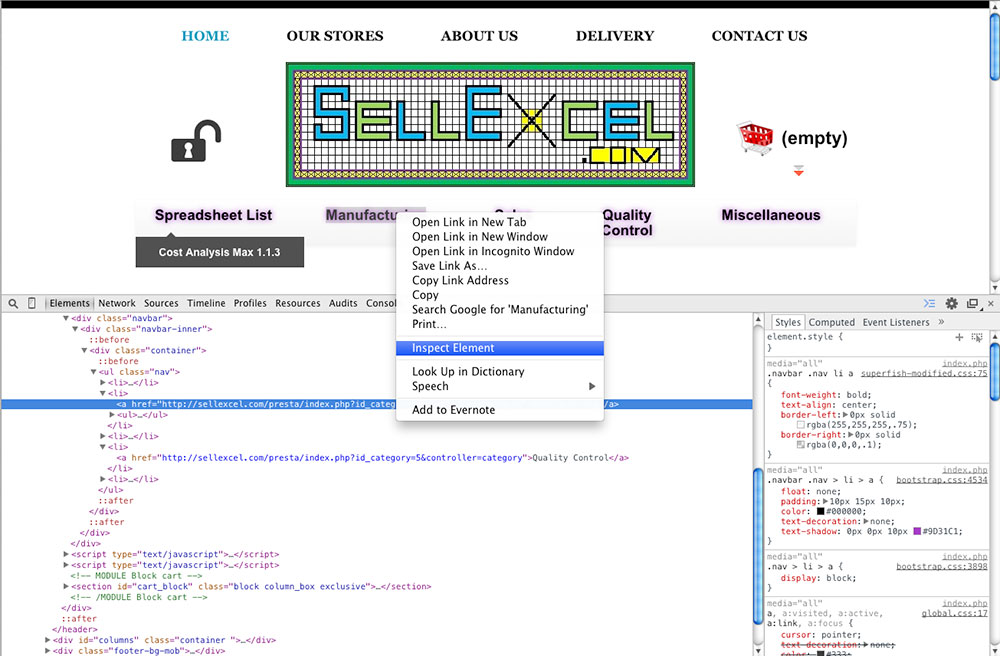1000x656 pixels.
Task: Close the DevTools panel
Action: pos(990,303)
